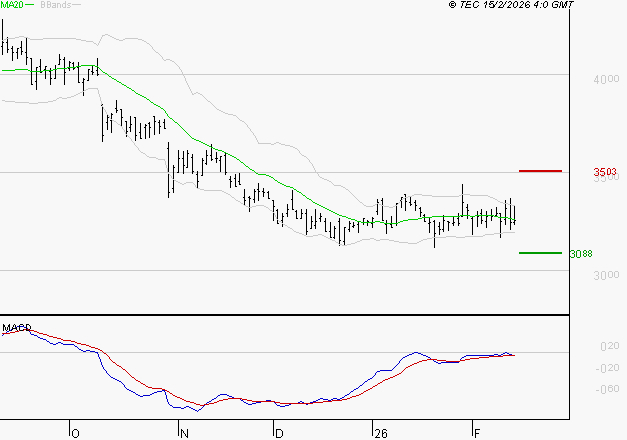Click the N month marker on time axis
The image size is (627, 440).
(x=184, y=433)
